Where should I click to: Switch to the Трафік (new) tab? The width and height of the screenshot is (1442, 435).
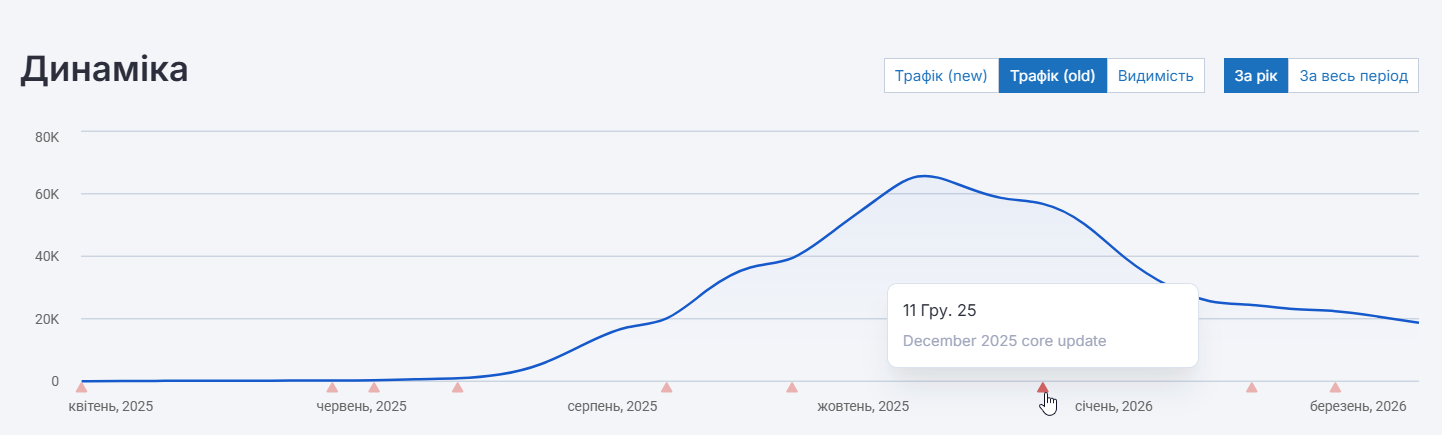click(x=941, y=76)
